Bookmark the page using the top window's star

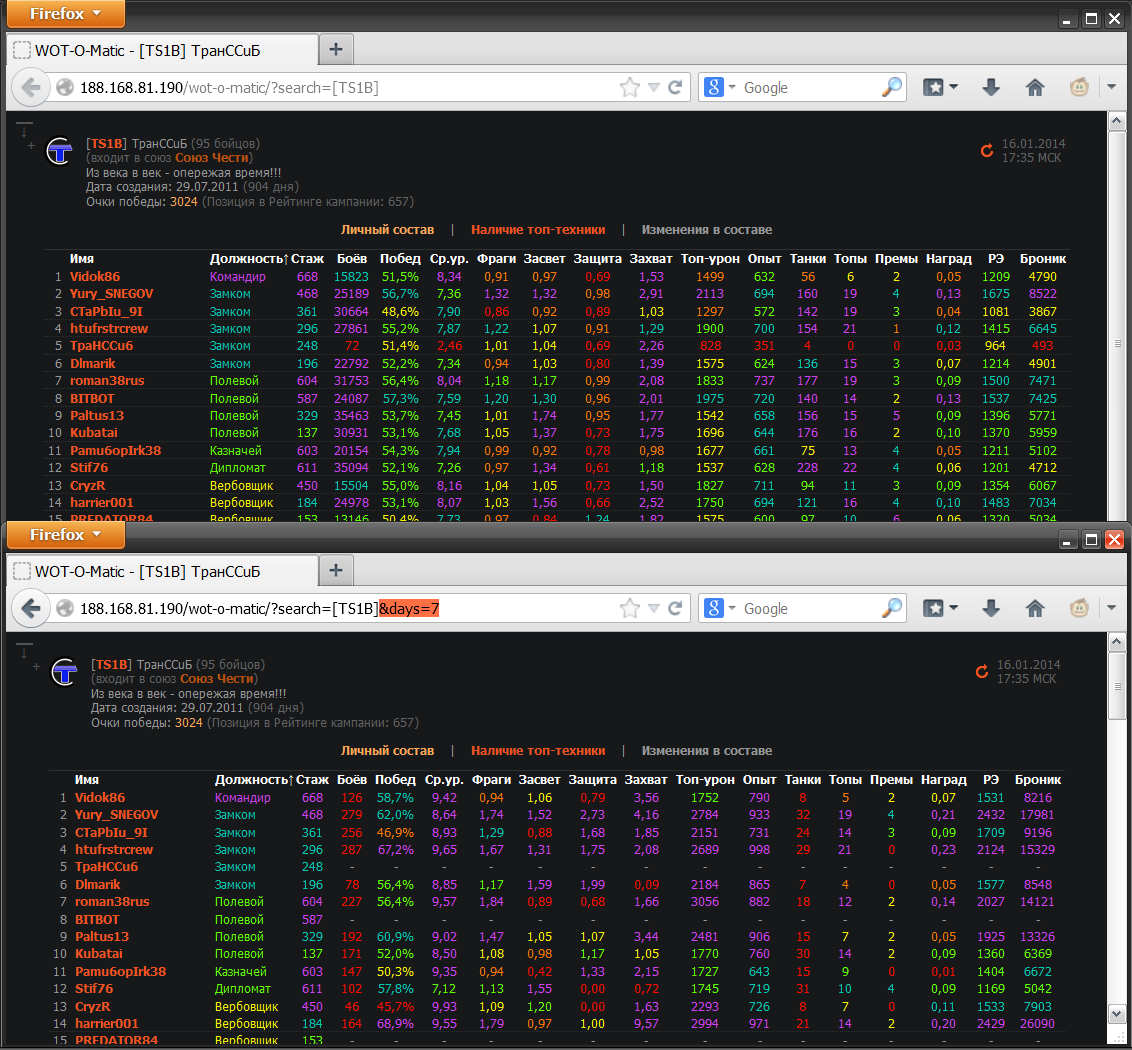pyautogui.click(x=629, y=88)
